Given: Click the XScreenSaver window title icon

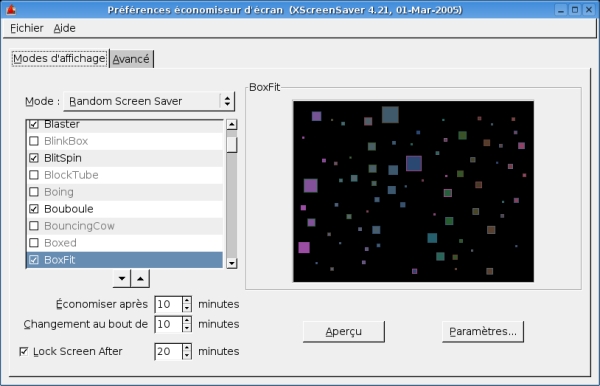Looking at the screenshot, I should coord(11,10).
